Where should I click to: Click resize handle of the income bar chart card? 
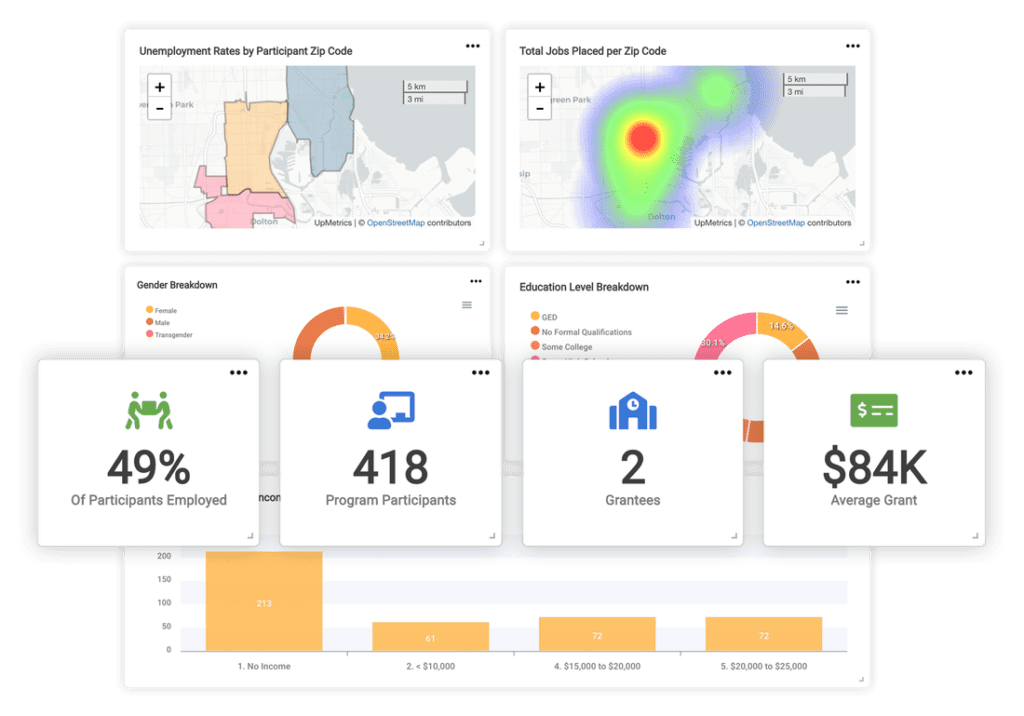coord(861,679)
